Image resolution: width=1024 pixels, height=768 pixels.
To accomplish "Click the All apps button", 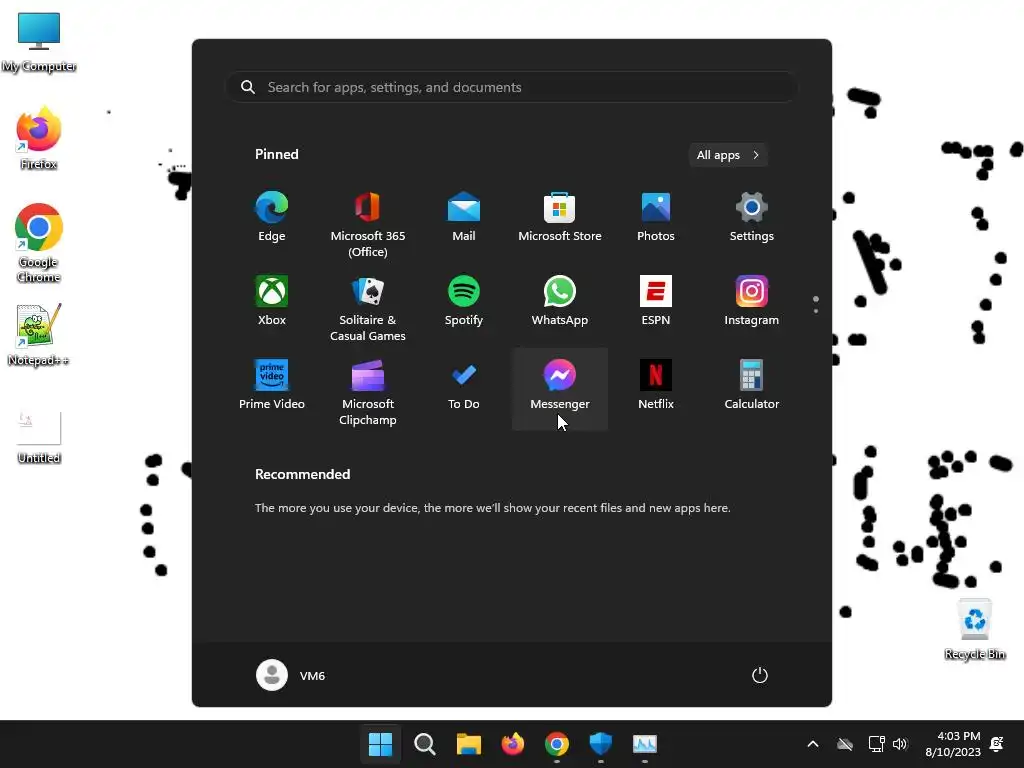I will tap(728, 155).
